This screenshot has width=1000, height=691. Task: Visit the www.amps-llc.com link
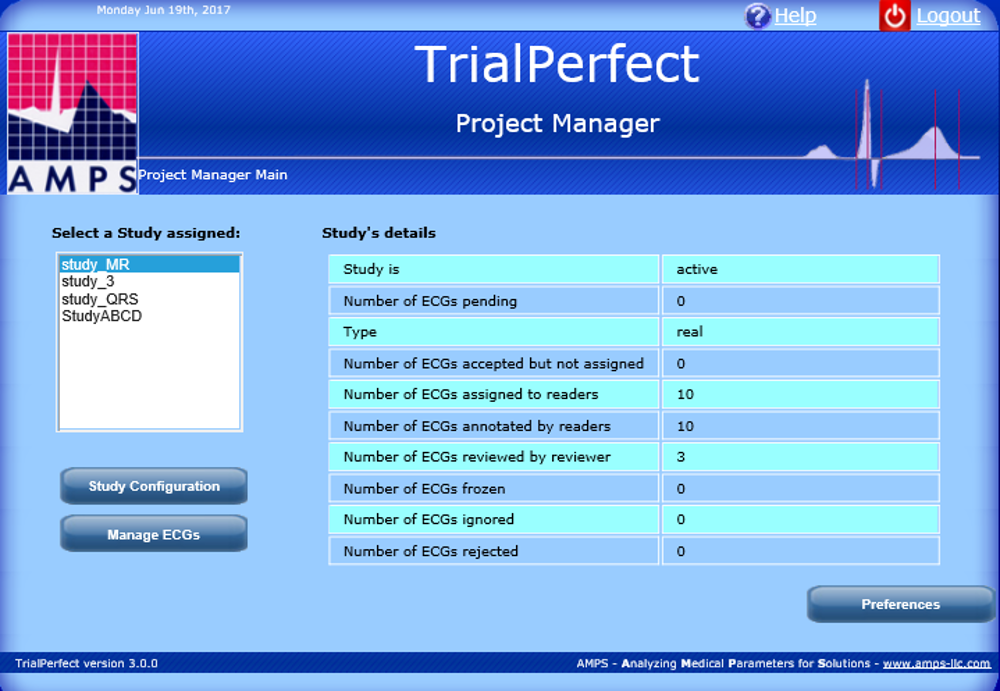point(936,664)
